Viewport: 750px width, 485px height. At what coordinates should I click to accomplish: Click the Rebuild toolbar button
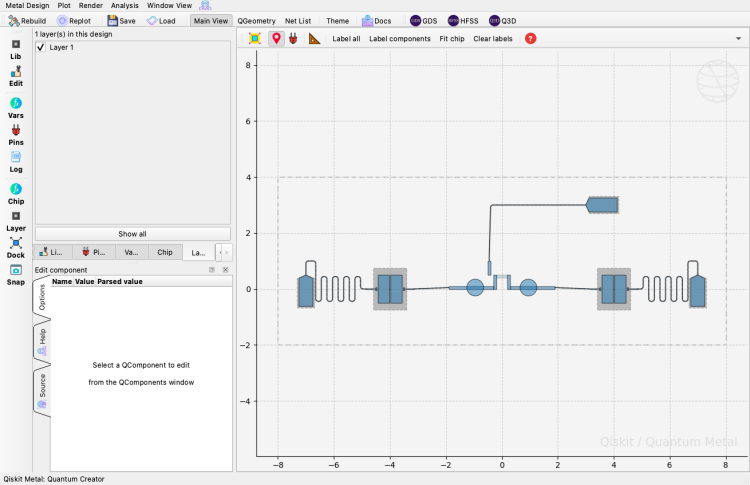[28, 21]
